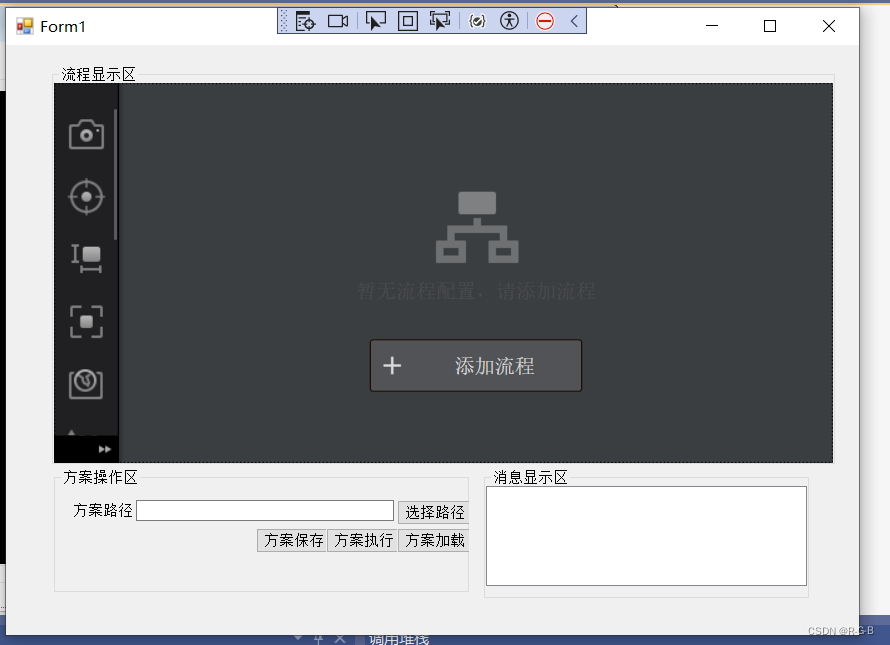The height and width of the screenshot is (645, 890).
Task: Toggle track focused element icon
Action: point(440,22)
